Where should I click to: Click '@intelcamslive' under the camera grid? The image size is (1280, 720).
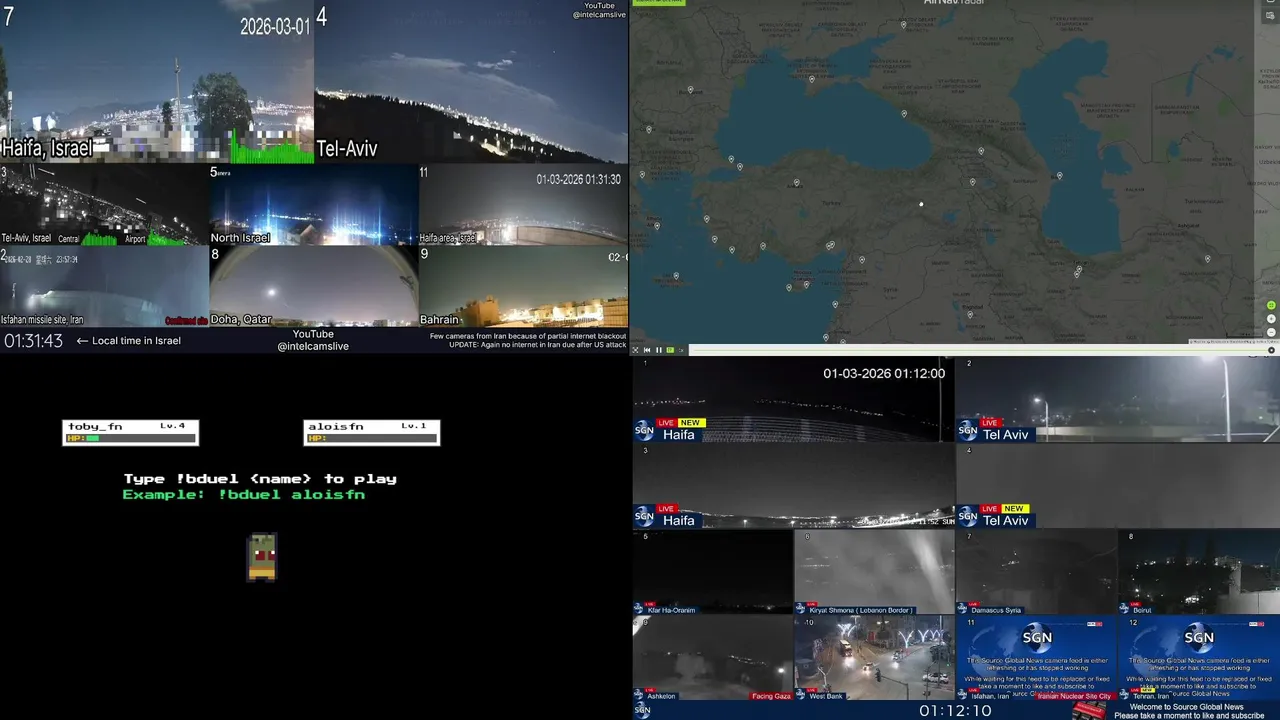click(x=313, y=346)
